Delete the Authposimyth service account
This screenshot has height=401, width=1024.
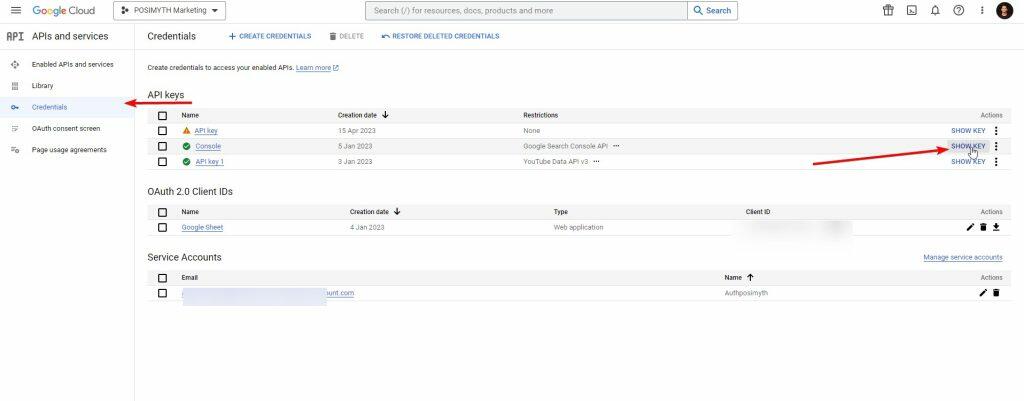(x=996, y=293)
